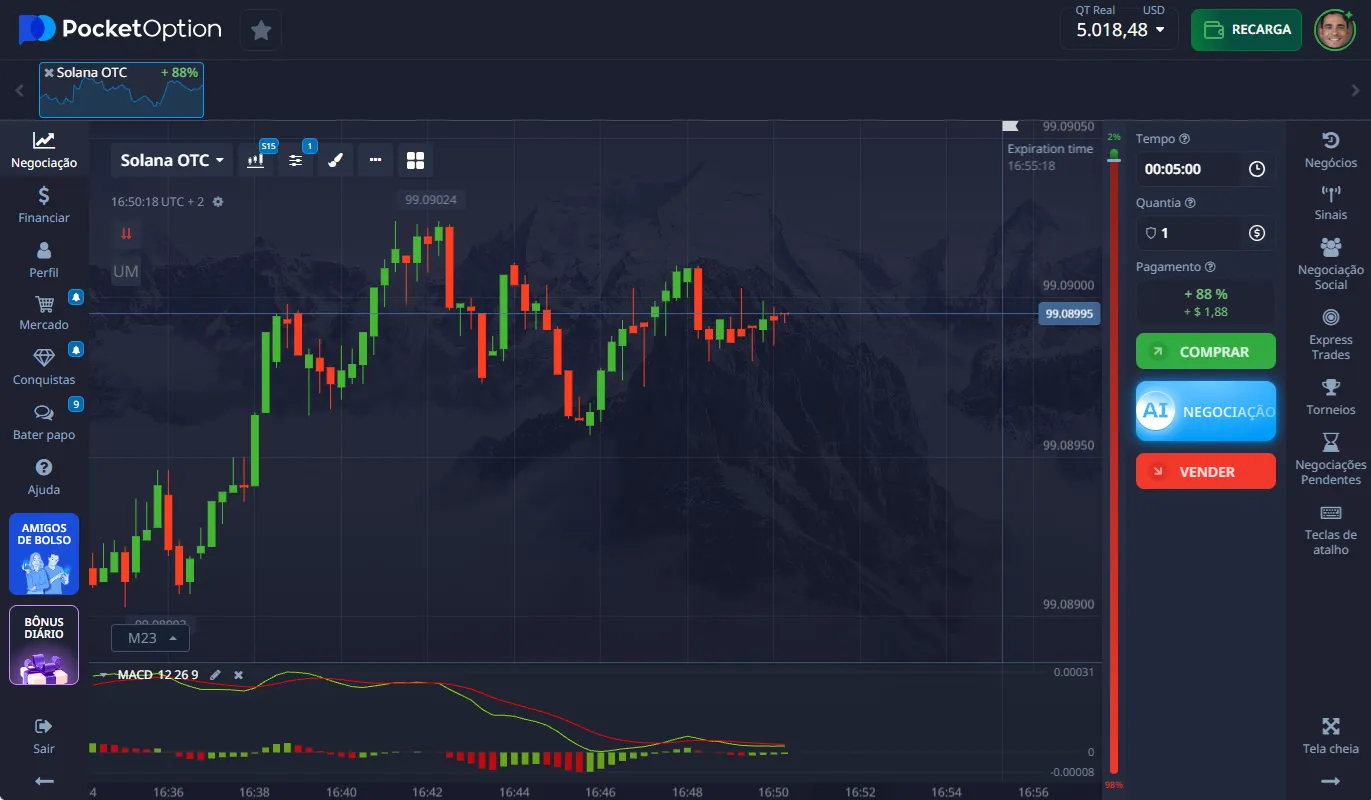Open timezone settings gear icon
This screenshot has width=1371, height=800.
tap(218, 201)
